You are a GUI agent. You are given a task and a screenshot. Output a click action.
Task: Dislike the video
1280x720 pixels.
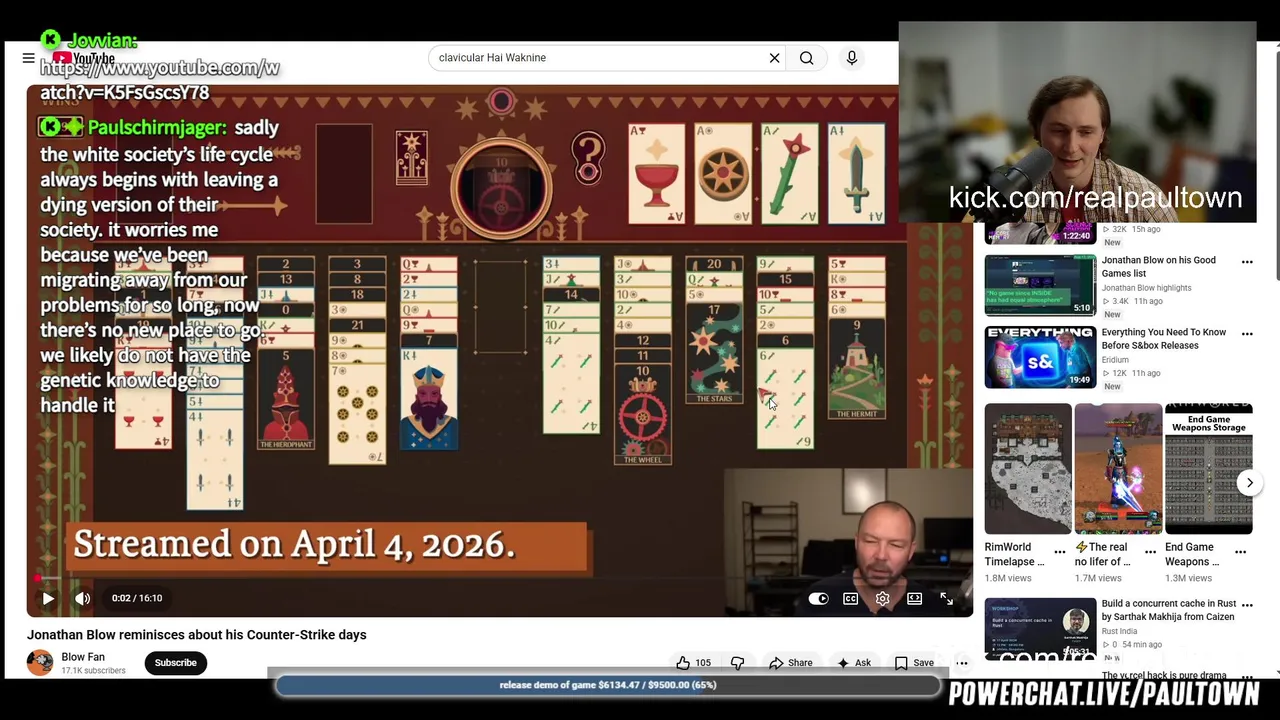(x=738, y=662)
